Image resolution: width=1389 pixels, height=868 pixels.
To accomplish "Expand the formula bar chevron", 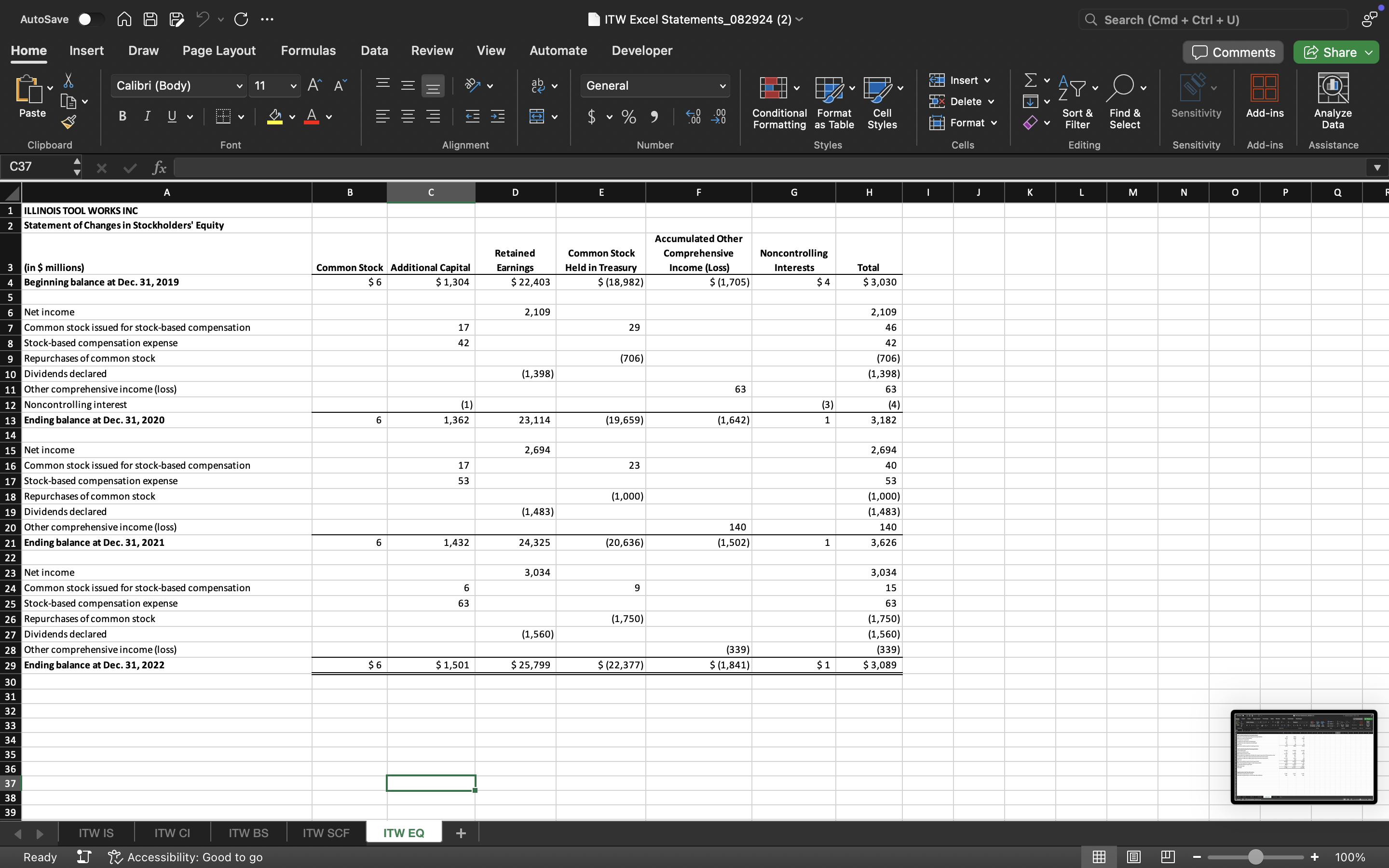I will [x=1376, y=167].
